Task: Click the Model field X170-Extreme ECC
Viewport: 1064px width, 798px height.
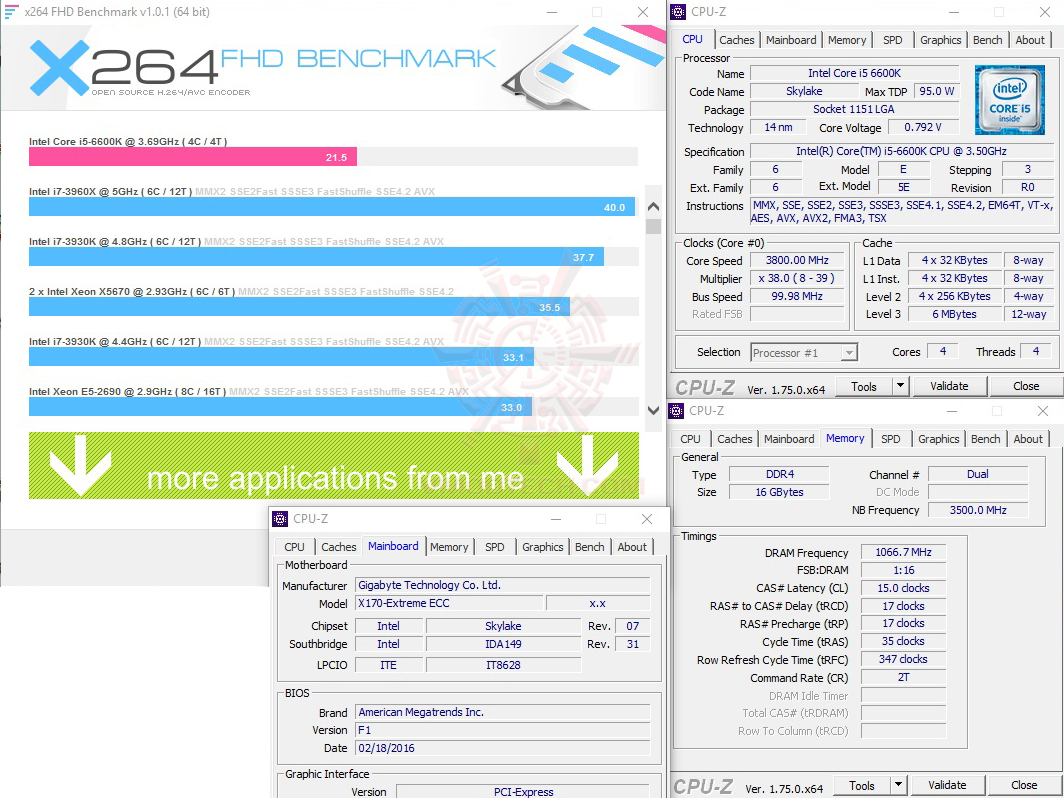Action: [x=449, y=603]
